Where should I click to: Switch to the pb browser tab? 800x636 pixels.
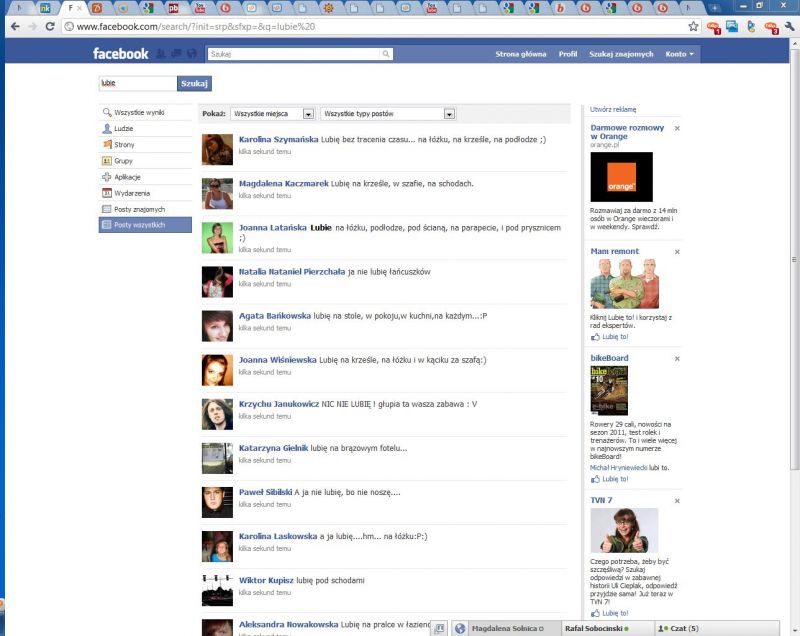(x=173, y=8)
